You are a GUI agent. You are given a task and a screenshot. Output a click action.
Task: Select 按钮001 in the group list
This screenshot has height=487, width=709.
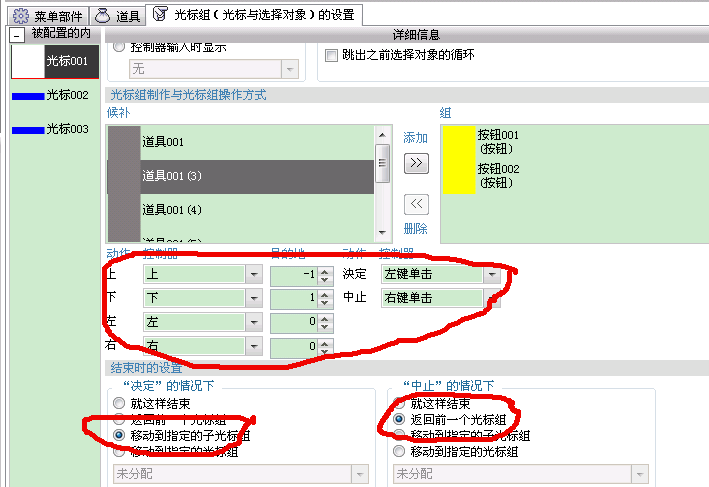tap(497, 142)
